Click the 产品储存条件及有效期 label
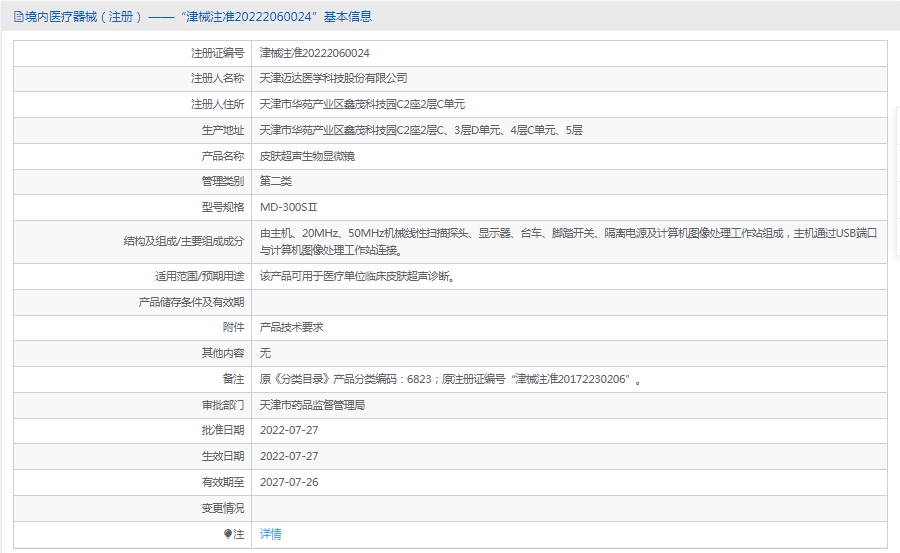Viewport: 900px width, 553px height. coord(191,302)
